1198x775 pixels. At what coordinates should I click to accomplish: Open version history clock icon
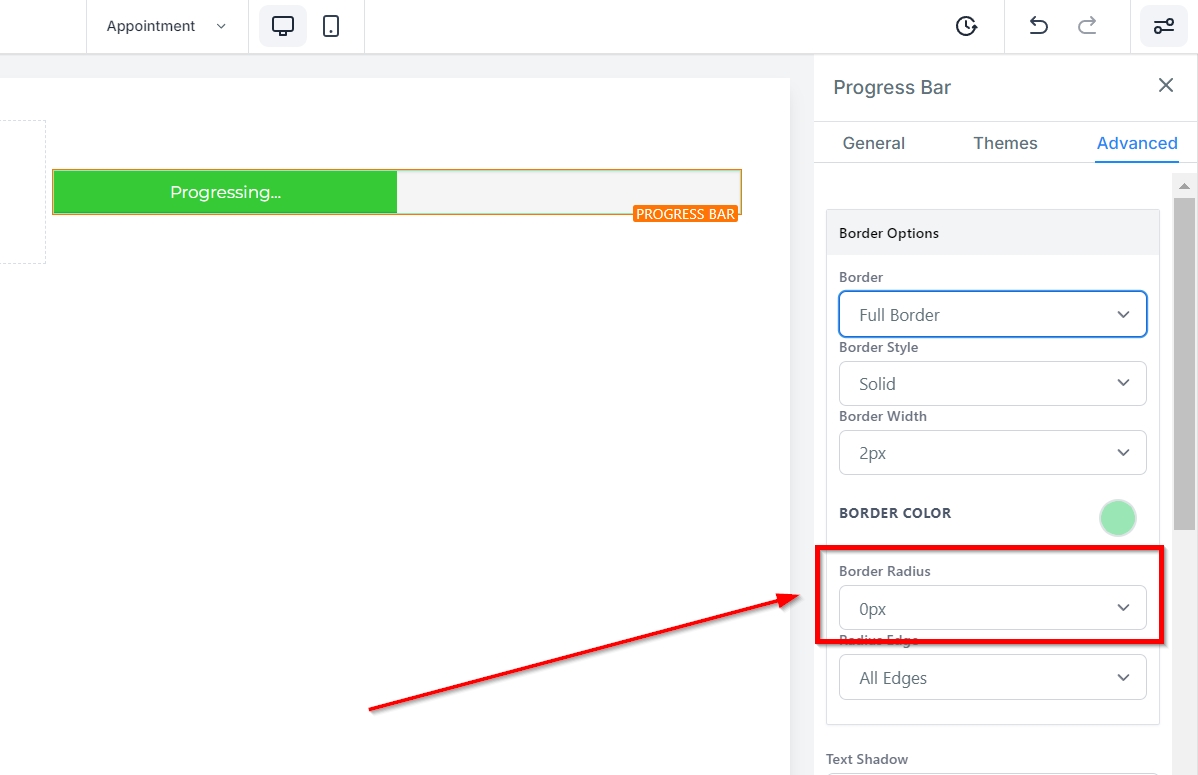point(966,26)
